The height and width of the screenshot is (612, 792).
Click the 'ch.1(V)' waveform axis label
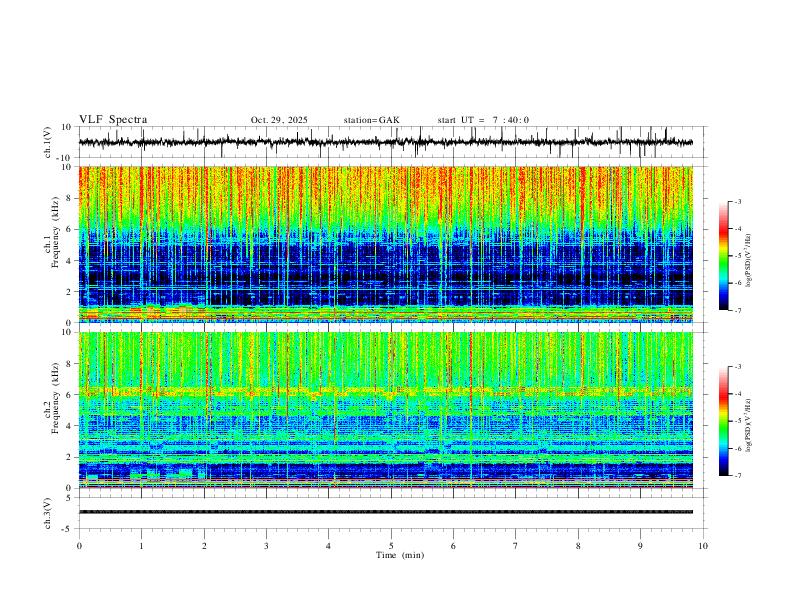(48, 142)
